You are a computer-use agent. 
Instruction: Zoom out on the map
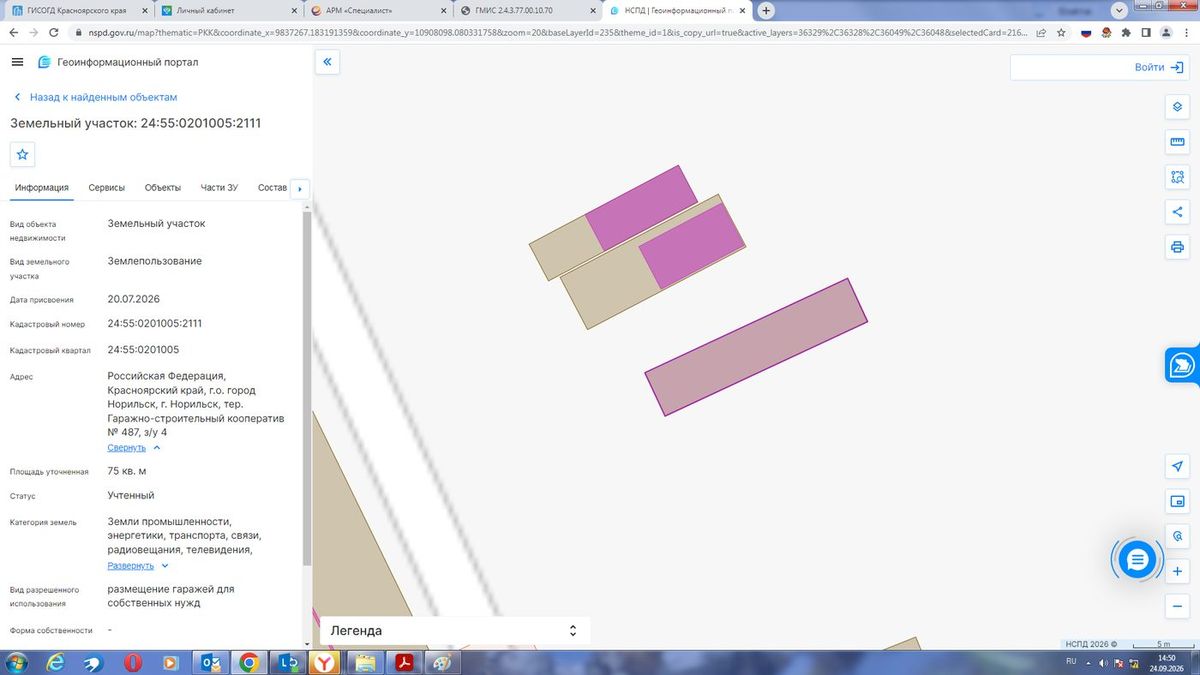[x=1177, y=607]
